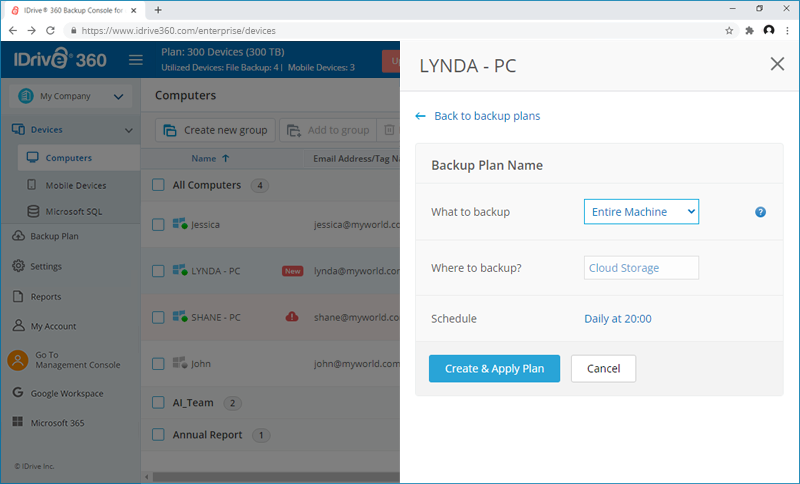Click the My Account person icon
Image resolution: width=800 pixels, height=484 pixels.
pyautogui.click(x=18, y=325)
